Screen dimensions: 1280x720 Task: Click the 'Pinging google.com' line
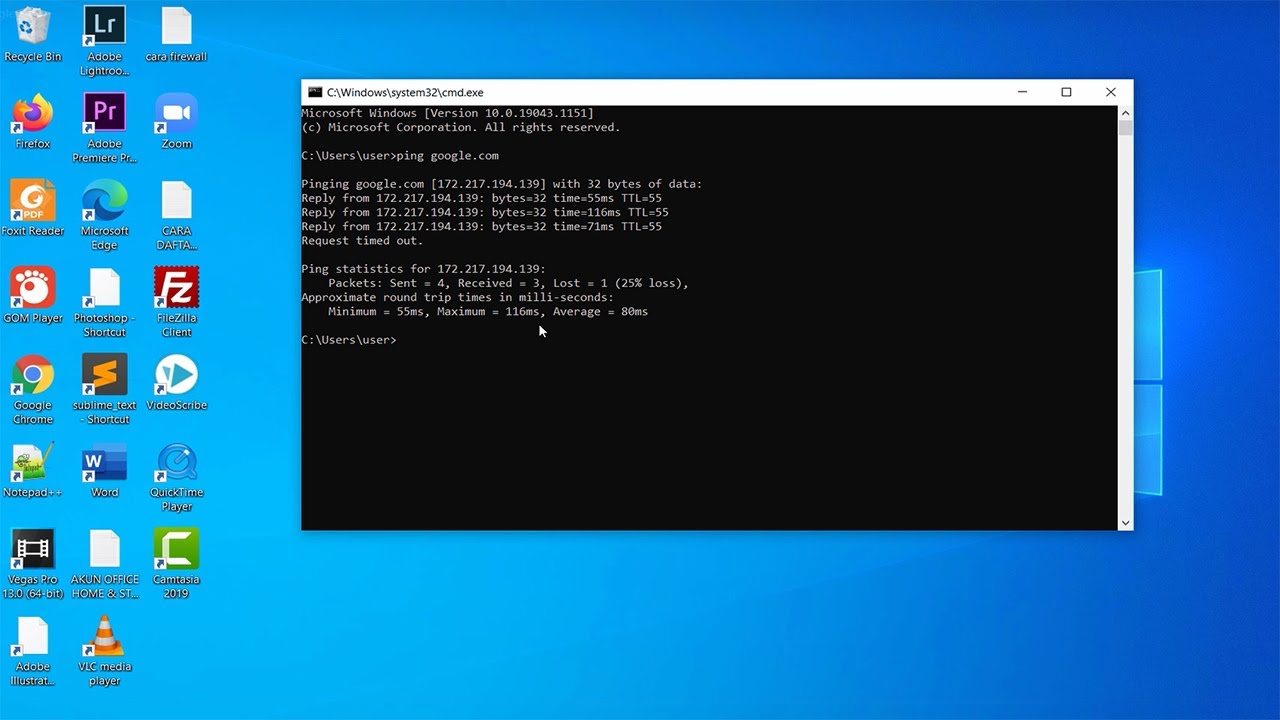502,184
